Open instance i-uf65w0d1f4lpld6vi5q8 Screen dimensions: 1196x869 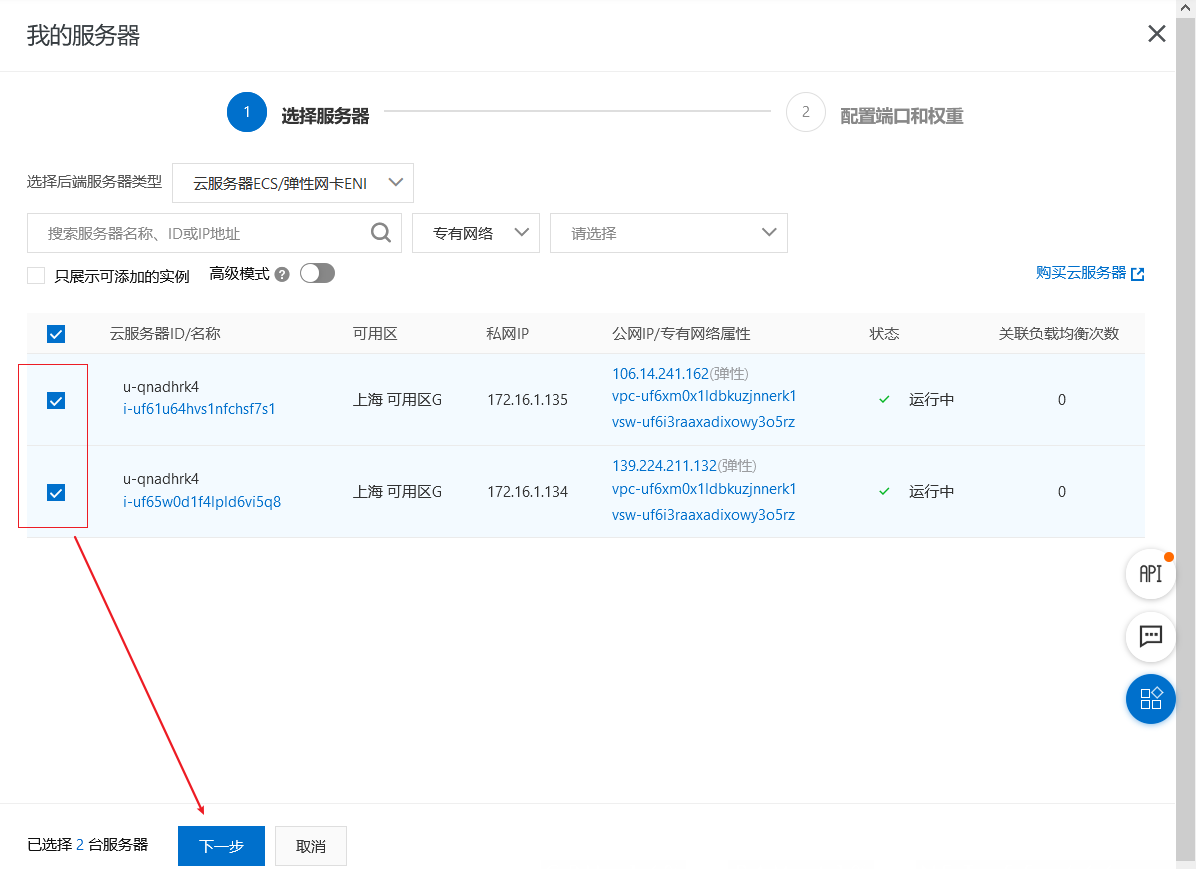tap(202, 501)
